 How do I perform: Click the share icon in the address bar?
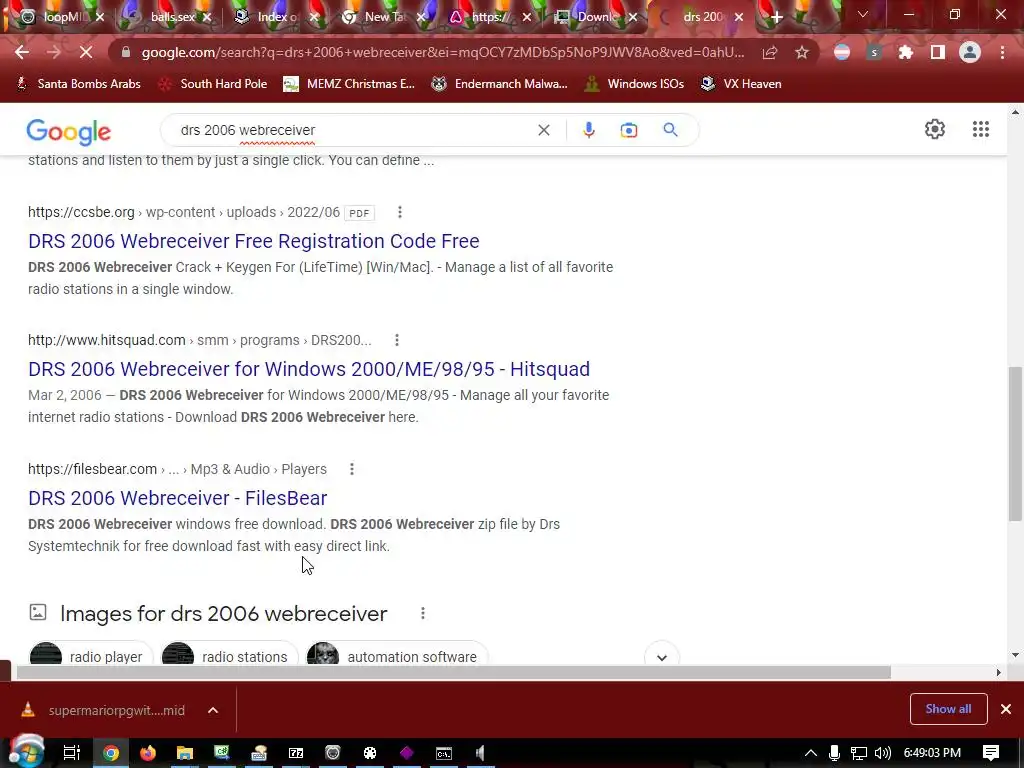point(770,52)
